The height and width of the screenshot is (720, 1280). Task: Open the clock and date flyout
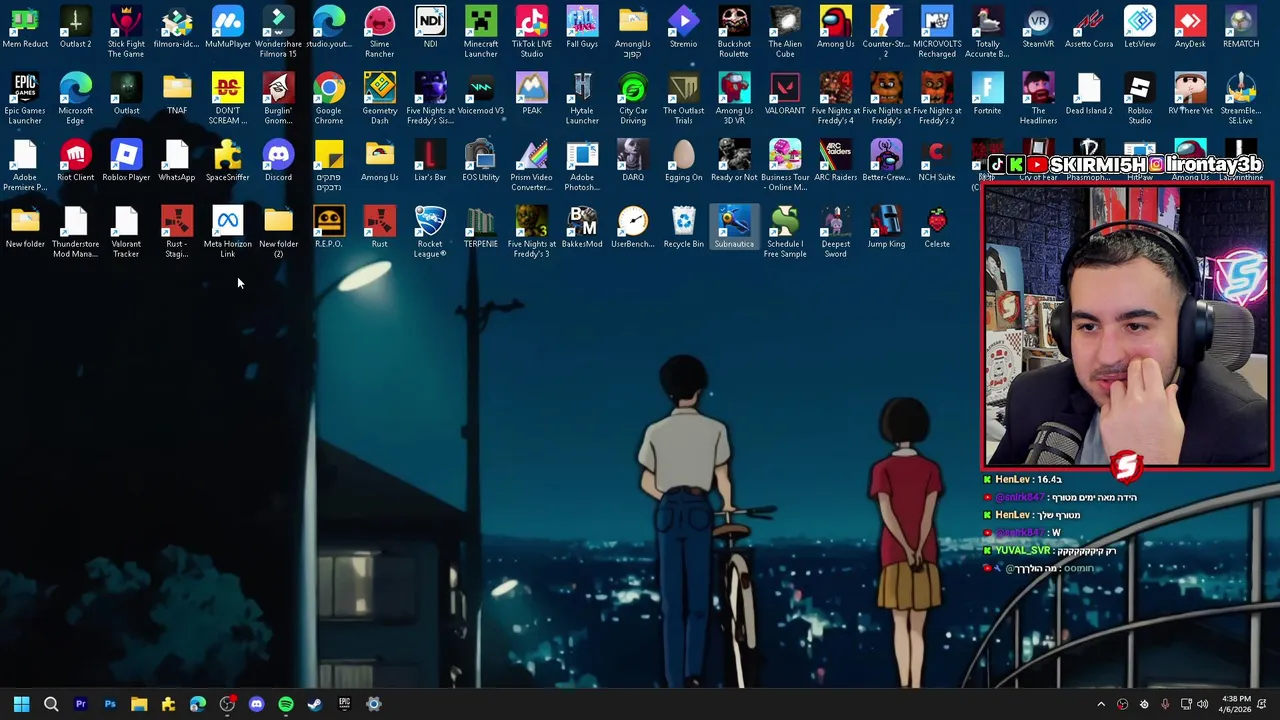pyautogui.click(x=1236, y=704)
